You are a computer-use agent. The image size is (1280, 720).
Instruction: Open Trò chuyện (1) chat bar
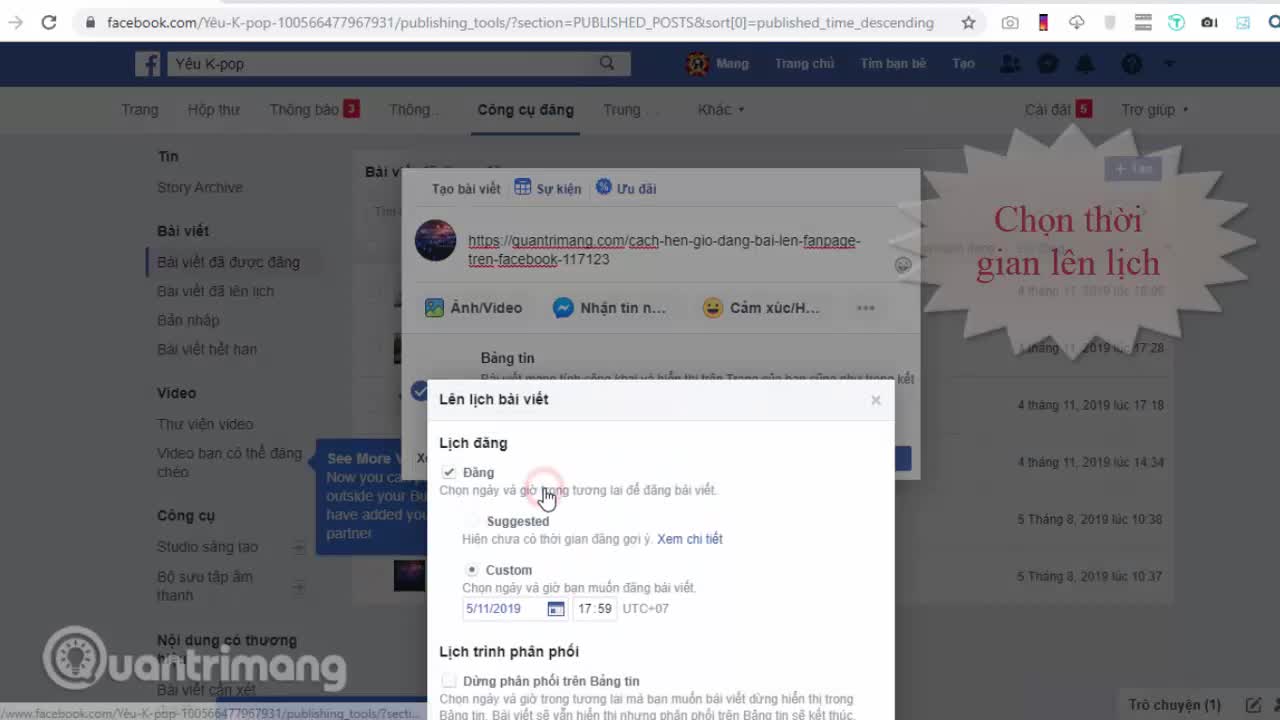click(1175, 705)
